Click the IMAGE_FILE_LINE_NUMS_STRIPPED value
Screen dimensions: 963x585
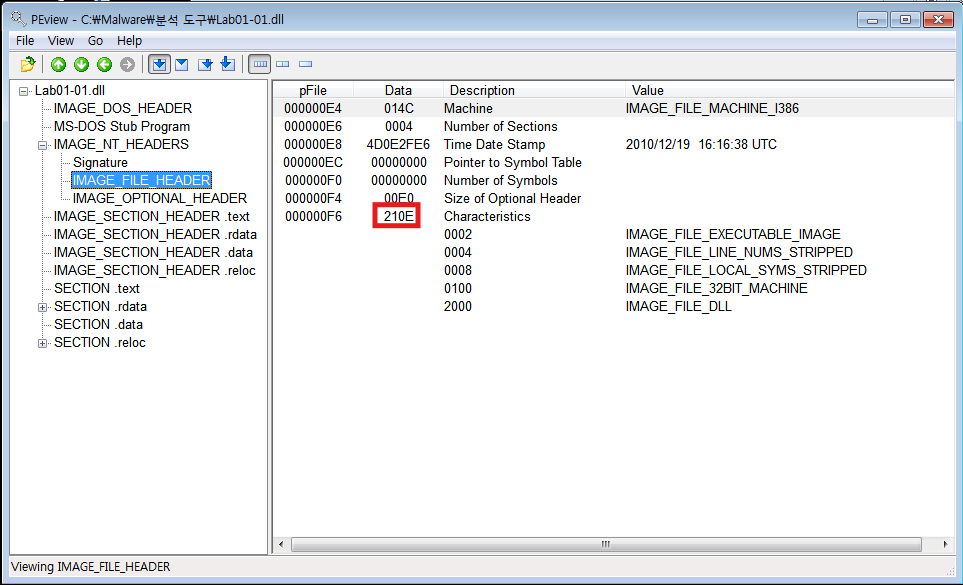point(739,252)
